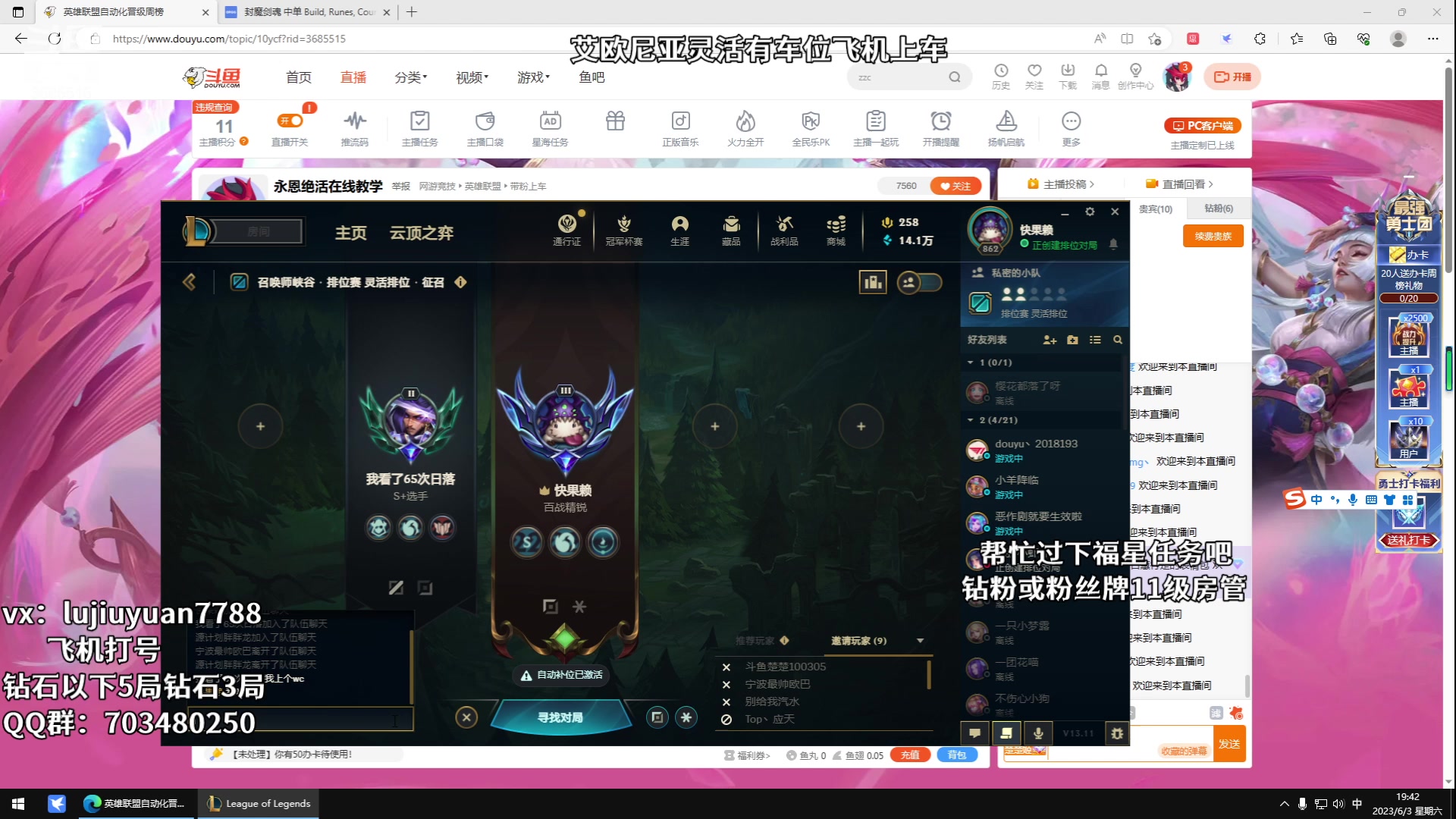Toggle the party open/closed switch
This screenshot has height=819, width=1456.
point(919,282)
